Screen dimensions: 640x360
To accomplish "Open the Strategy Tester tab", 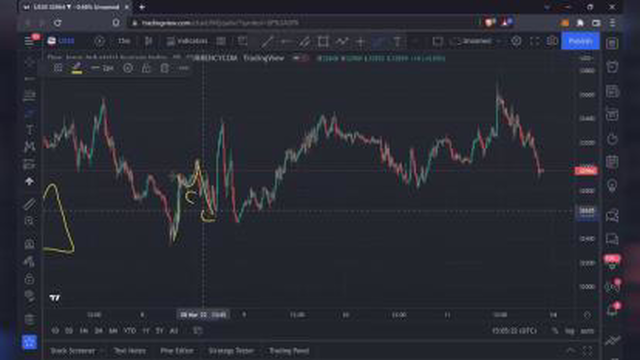I will point(231,351).
